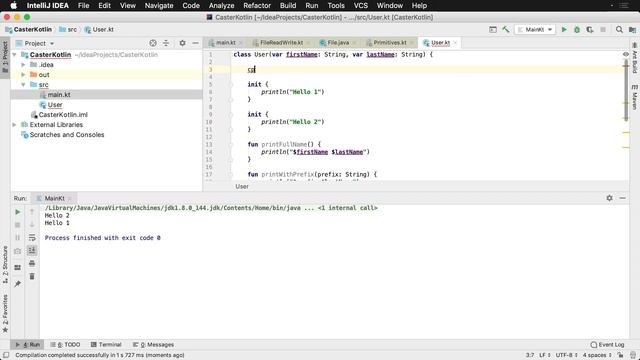Toggle the Run tool window button
Image resolution: width=640 pixels, height=360 pixels.
pos(28,344)
